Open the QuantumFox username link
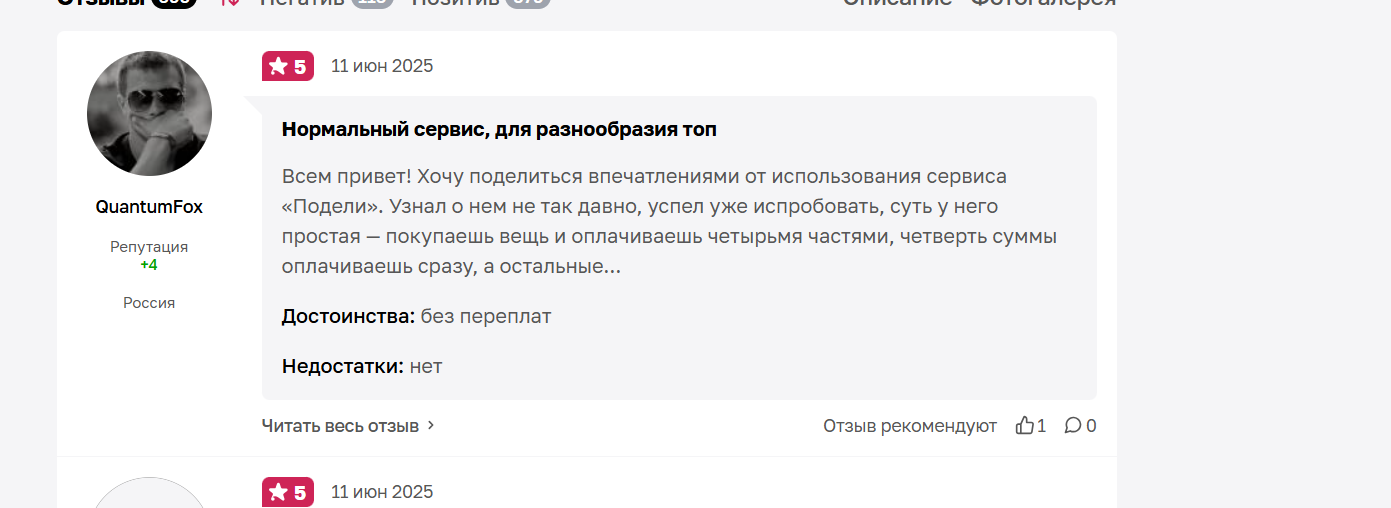Image resolution: width=1391 pixels, height=508 pixels. 149,207
